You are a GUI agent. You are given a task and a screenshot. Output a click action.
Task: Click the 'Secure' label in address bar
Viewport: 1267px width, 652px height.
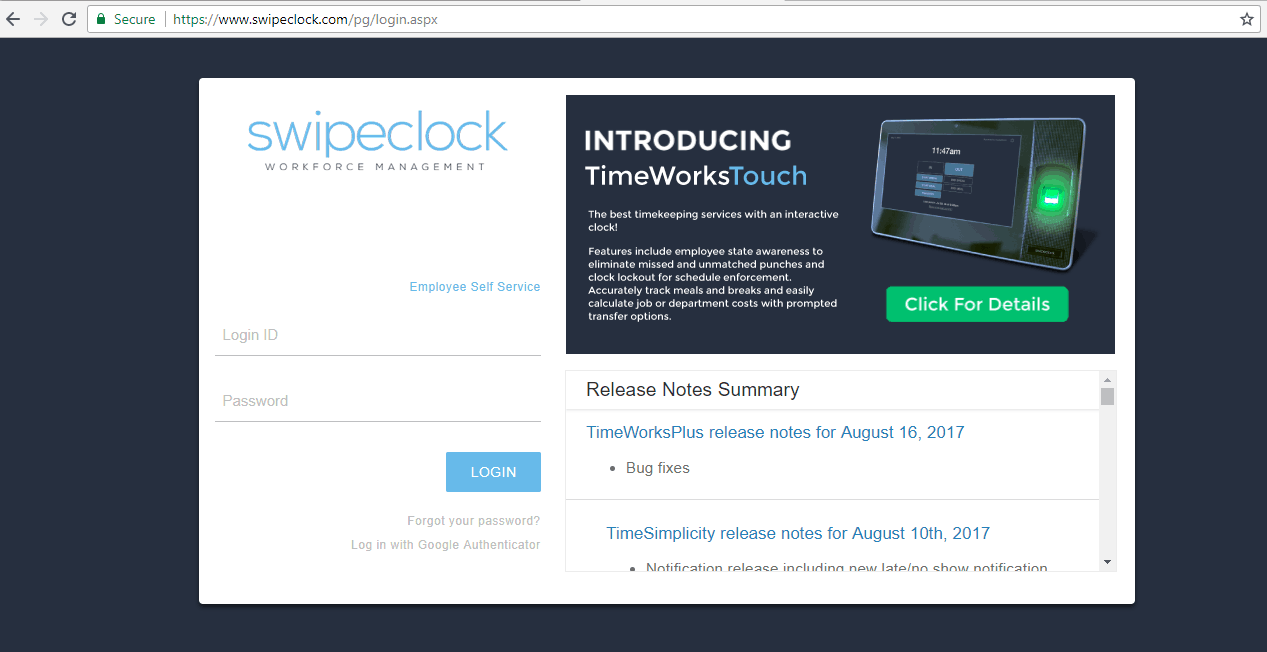coord(135,19)
